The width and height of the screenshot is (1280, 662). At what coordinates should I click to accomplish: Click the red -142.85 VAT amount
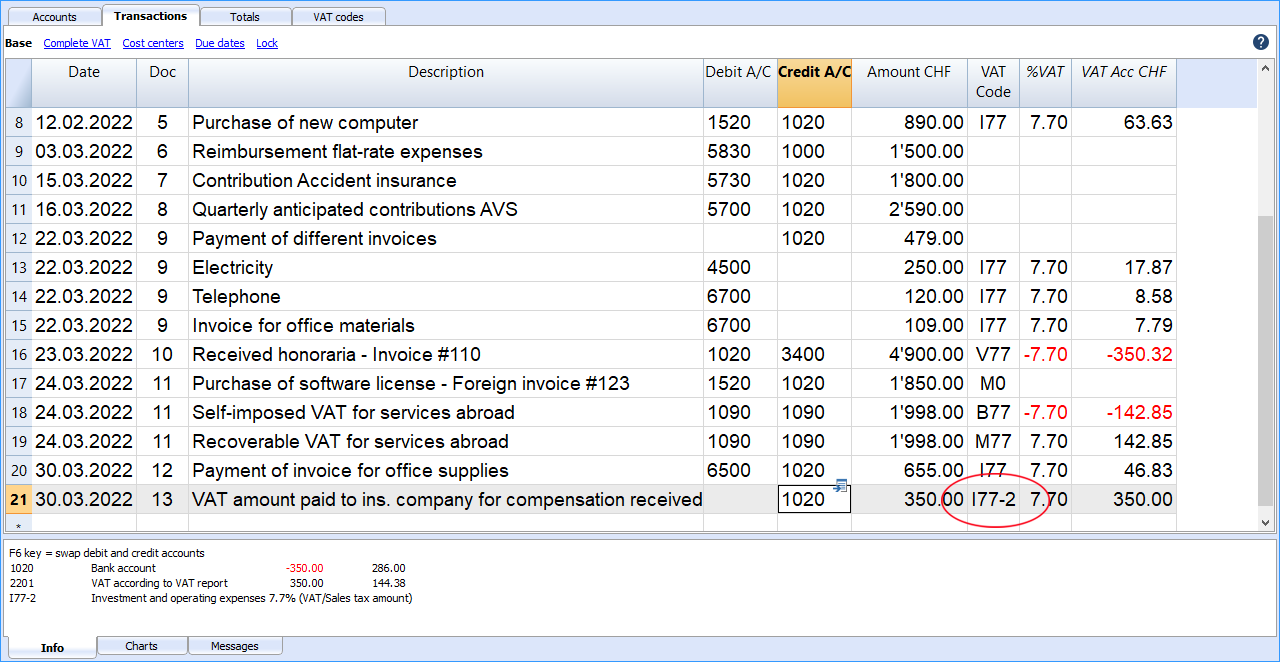pos(1124,413)
